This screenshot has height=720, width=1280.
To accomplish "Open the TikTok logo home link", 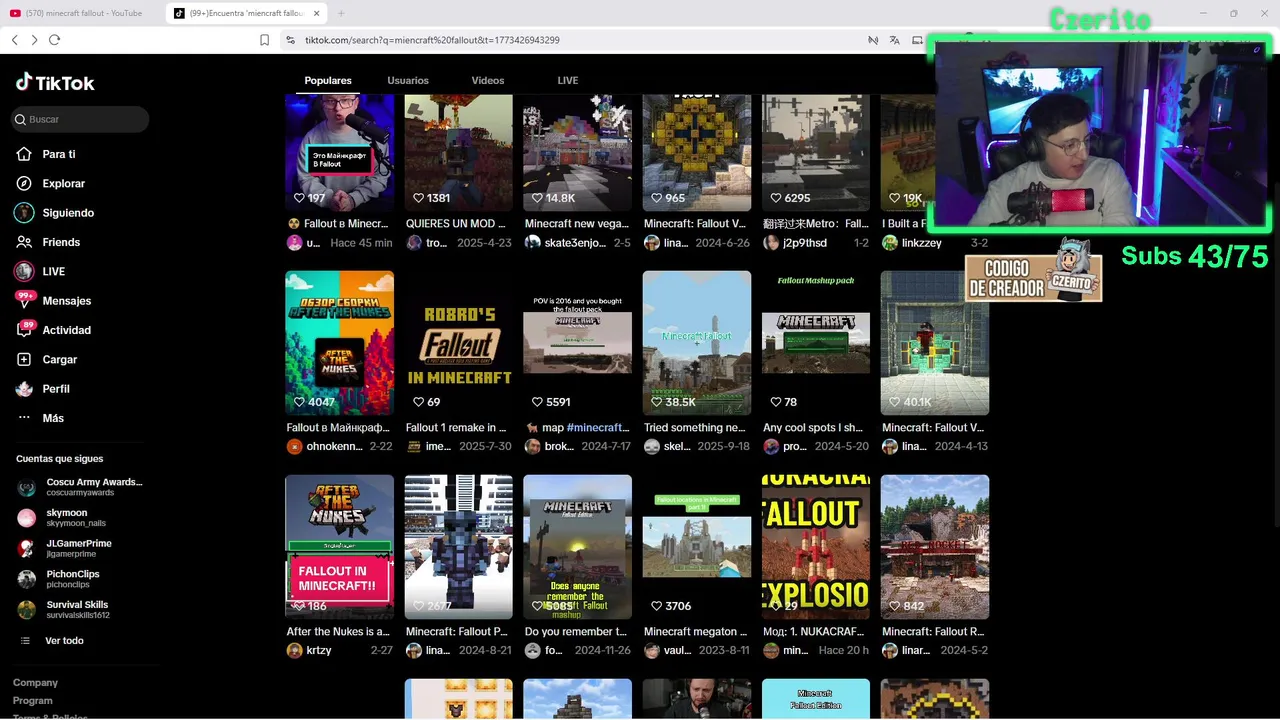I will 55,83.
